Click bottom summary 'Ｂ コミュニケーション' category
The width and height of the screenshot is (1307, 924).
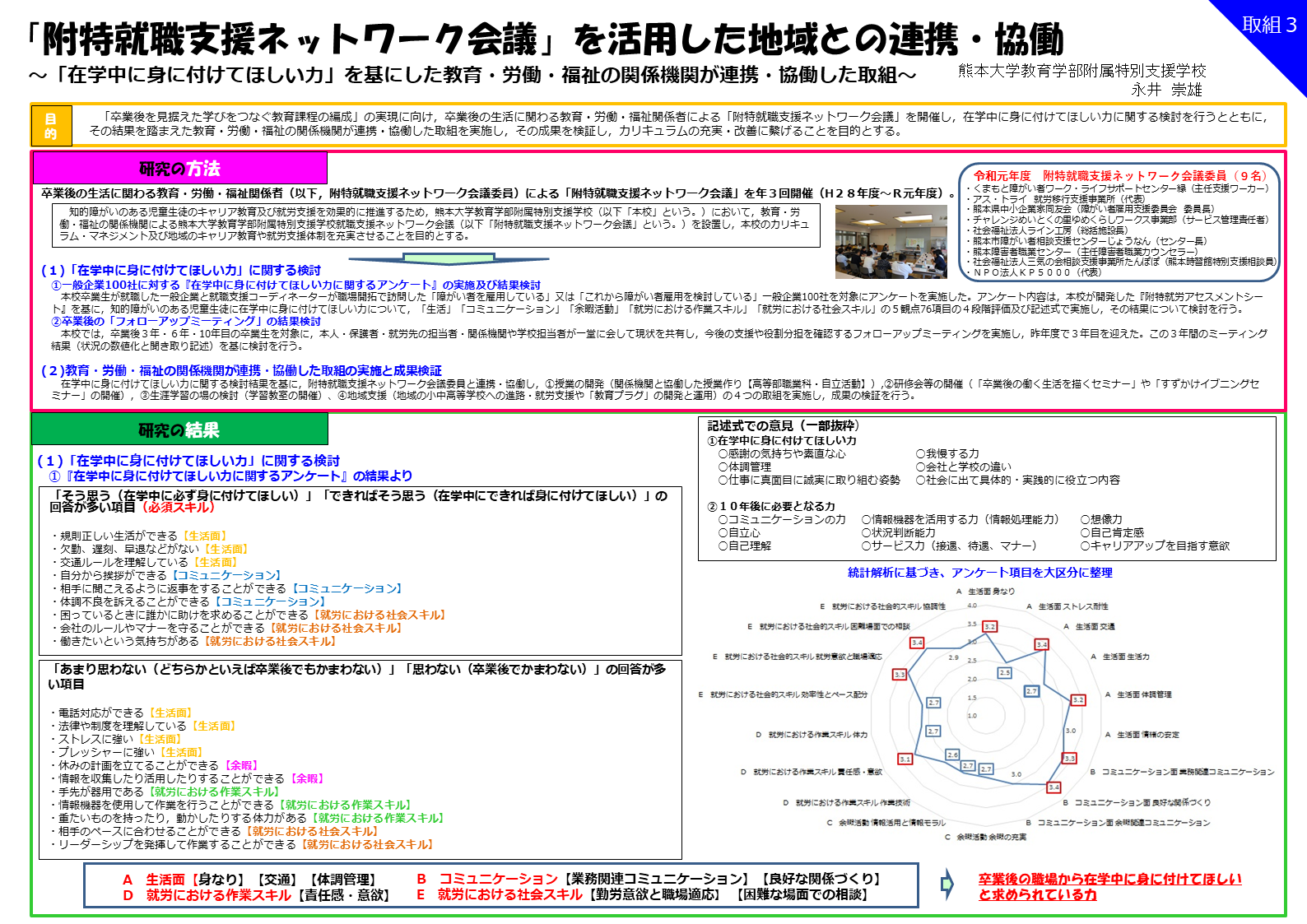pyautogui.click(x=487, y=880)
